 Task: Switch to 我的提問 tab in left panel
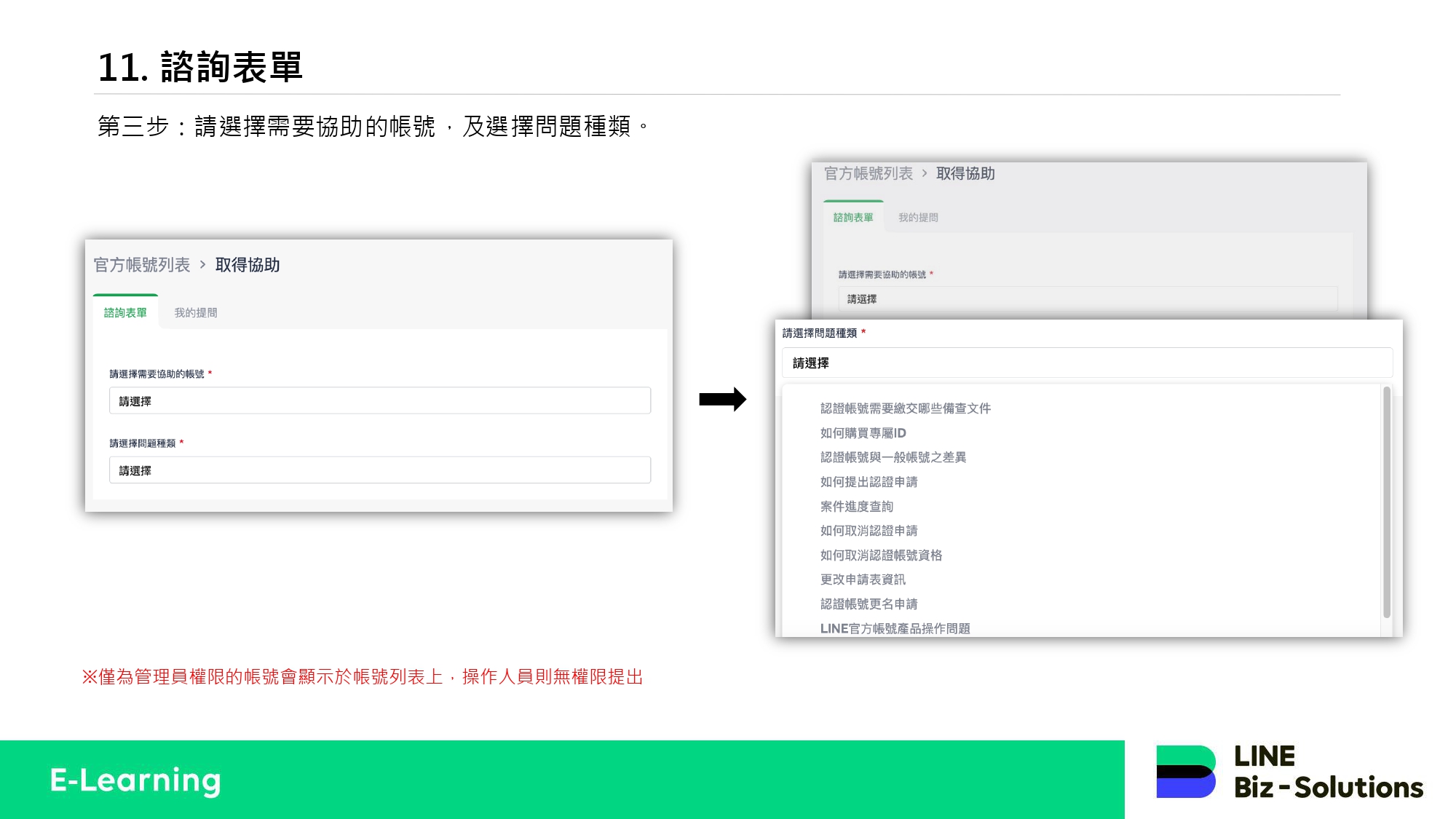(x=195, y=313)
